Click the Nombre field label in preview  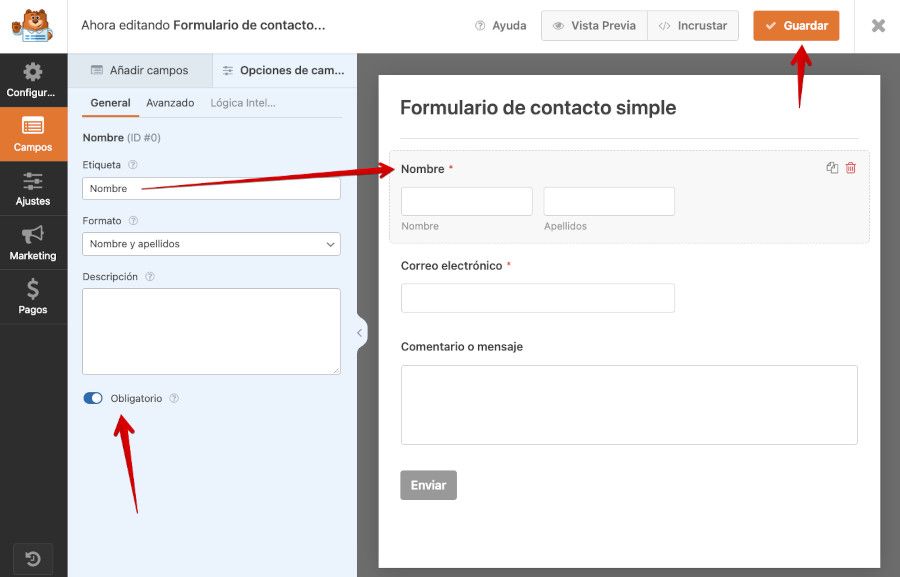point(422,169)
